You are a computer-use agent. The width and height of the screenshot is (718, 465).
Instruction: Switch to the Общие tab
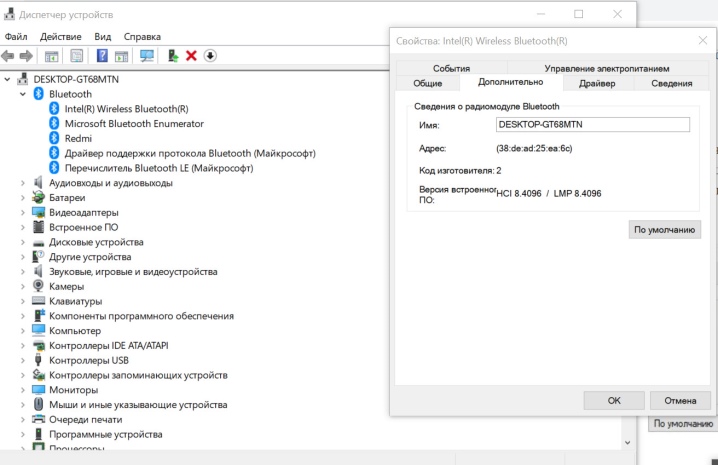pyautogui.click(x=428, y=83)
